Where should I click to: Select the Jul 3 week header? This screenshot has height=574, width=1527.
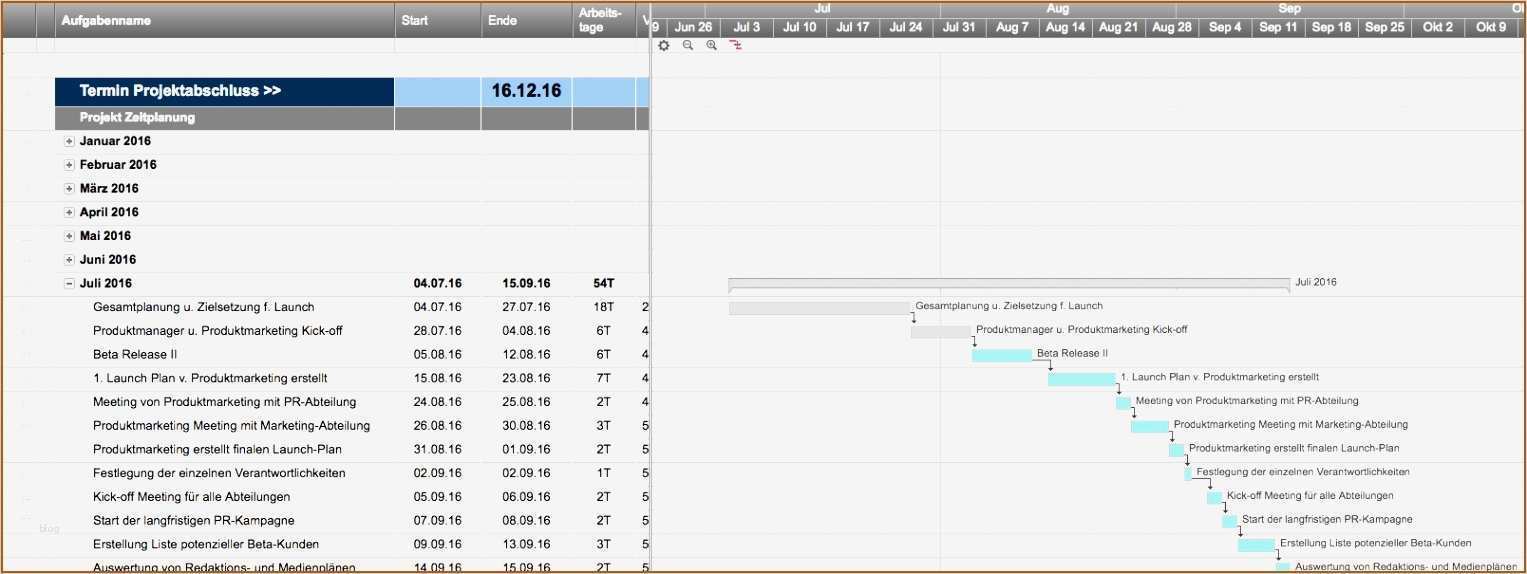[747, 27]
